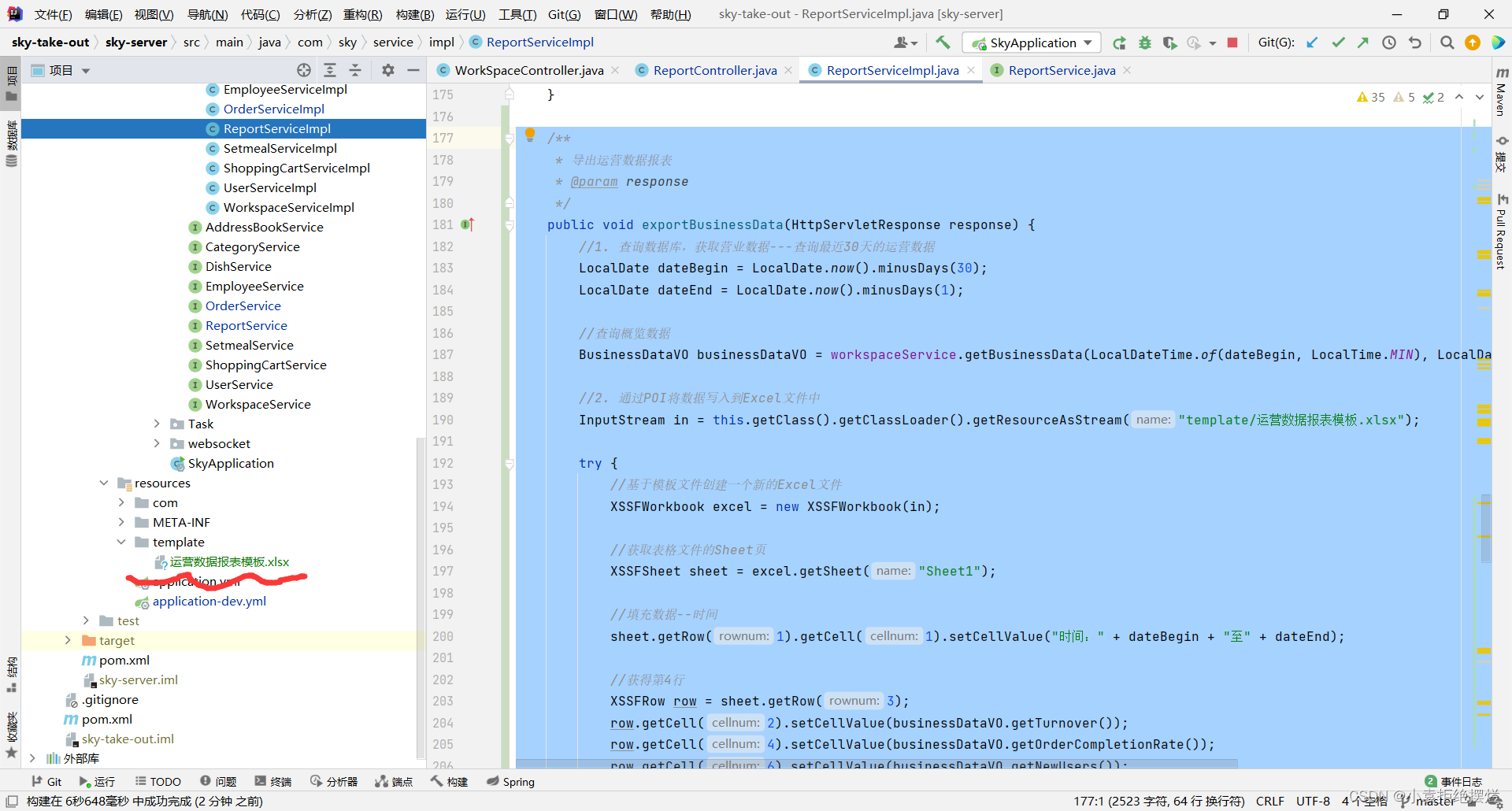Collapse all items in project tree
Viewport: 1512px width, 811px height.
(355, 70)
